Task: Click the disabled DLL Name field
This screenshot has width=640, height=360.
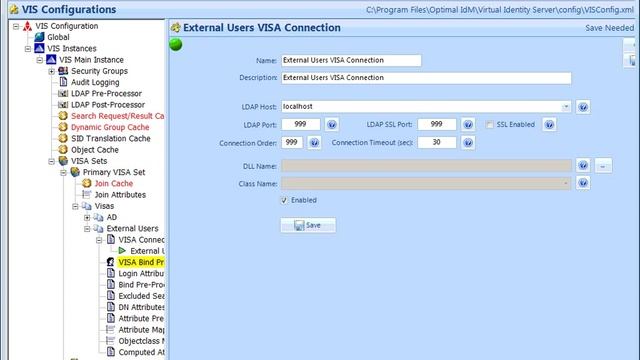Action: pyautogui.click(x=426, y=166)
